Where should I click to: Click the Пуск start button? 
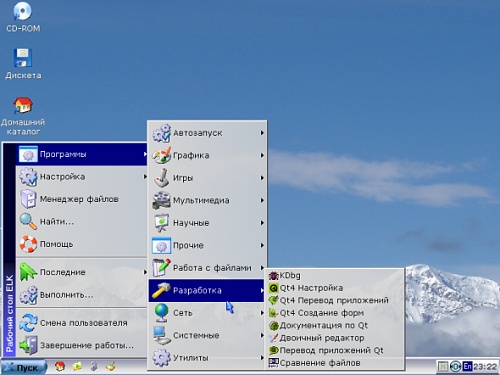pyautogui.click(x=23, y=367)
